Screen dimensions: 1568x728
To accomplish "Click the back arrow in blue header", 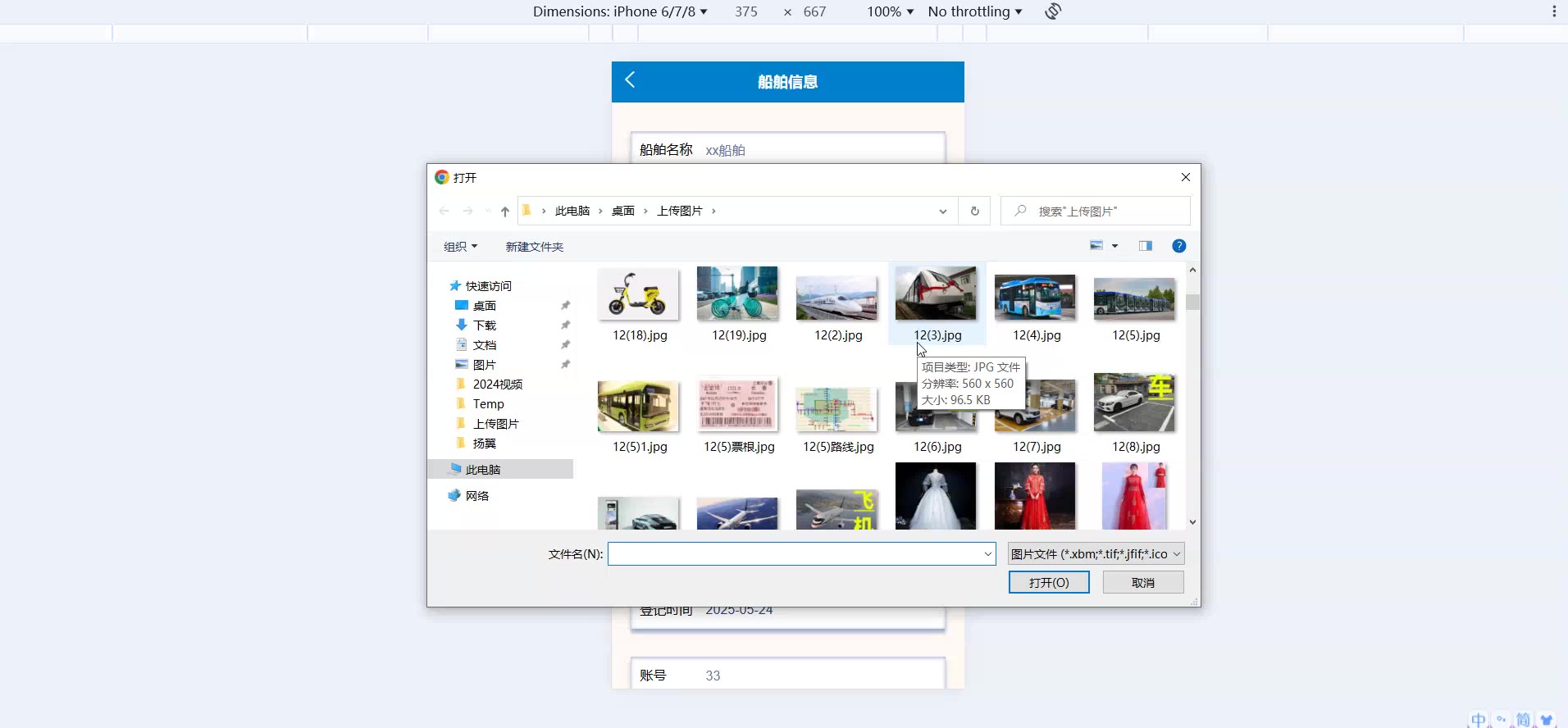I will click(630, 80).
